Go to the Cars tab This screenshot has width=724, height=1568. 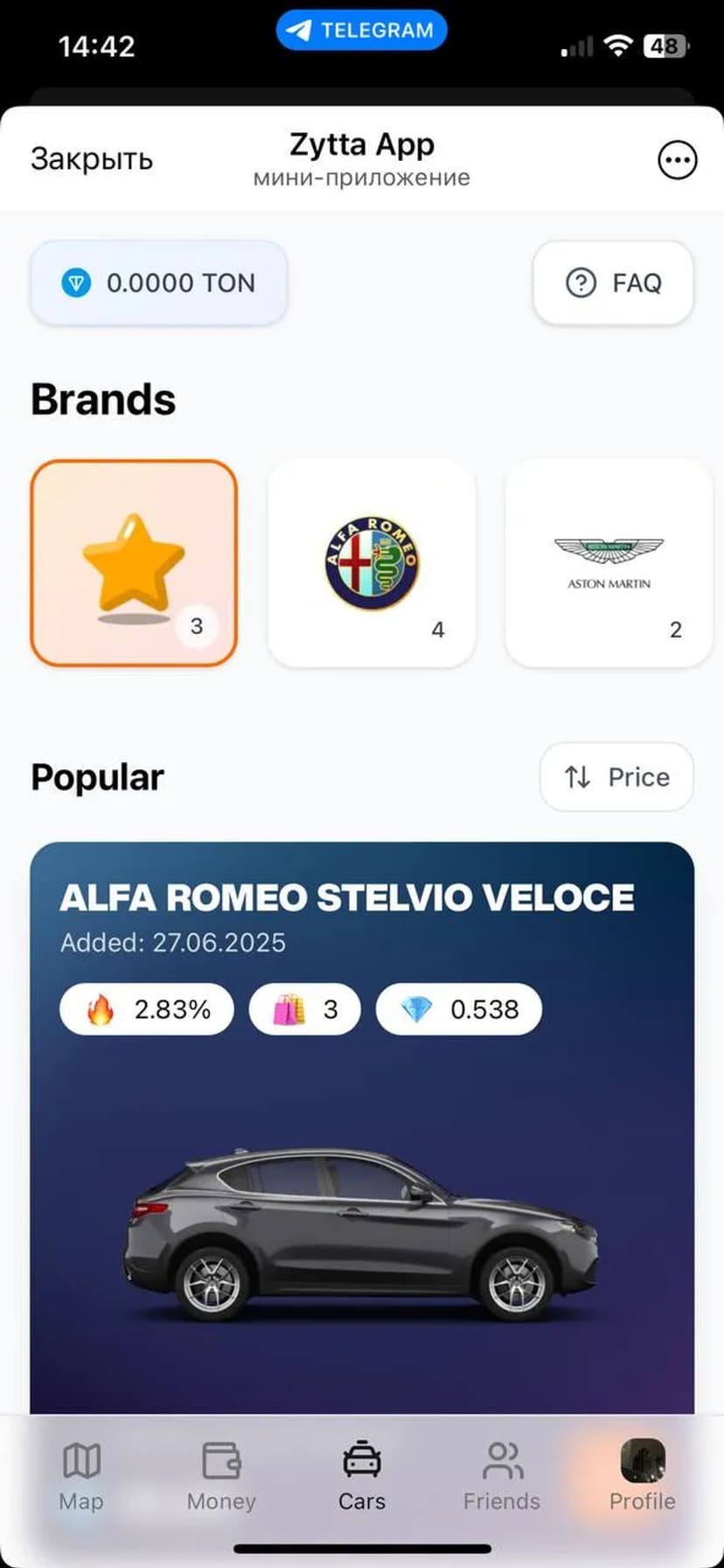(x=362, y=1475)
